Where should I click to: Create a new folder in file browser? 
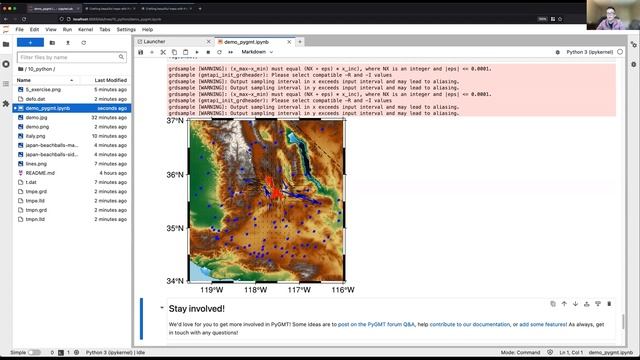click(x=52, y=42)
